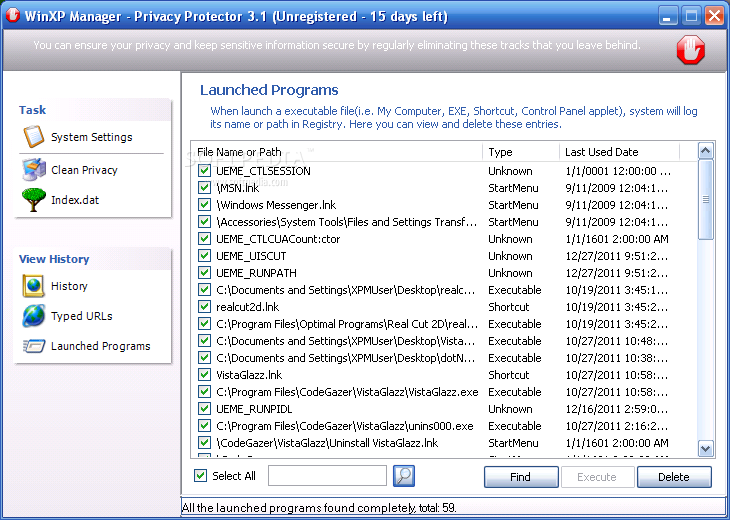Image resolution: width=730 pixels, height=520 pixels.
Task: Click status bar total: 59 message
Action: click(319, 507)
